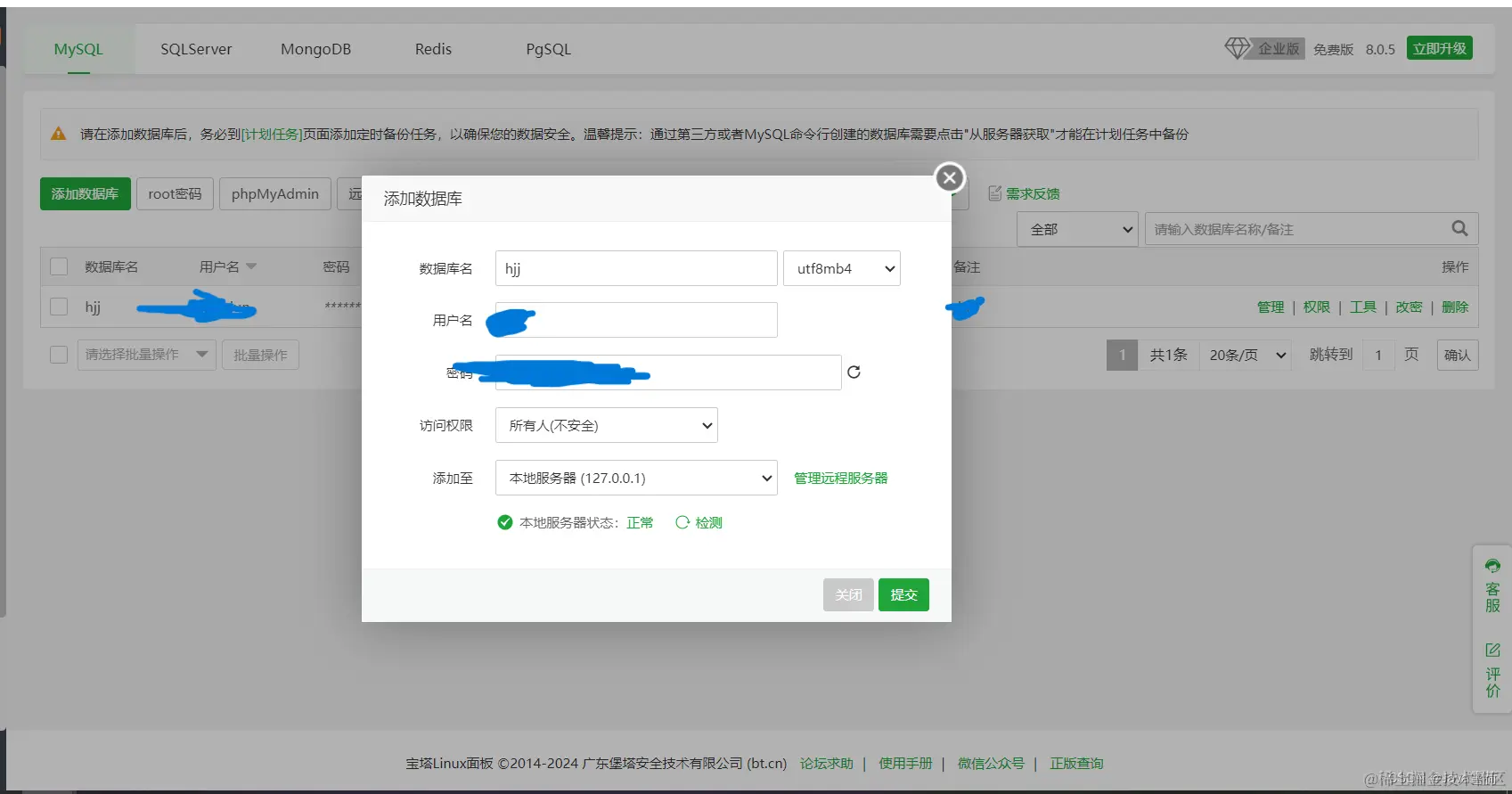Click the 添加数据库 green button
The image size is (1512, 794).
coord(86,193)
